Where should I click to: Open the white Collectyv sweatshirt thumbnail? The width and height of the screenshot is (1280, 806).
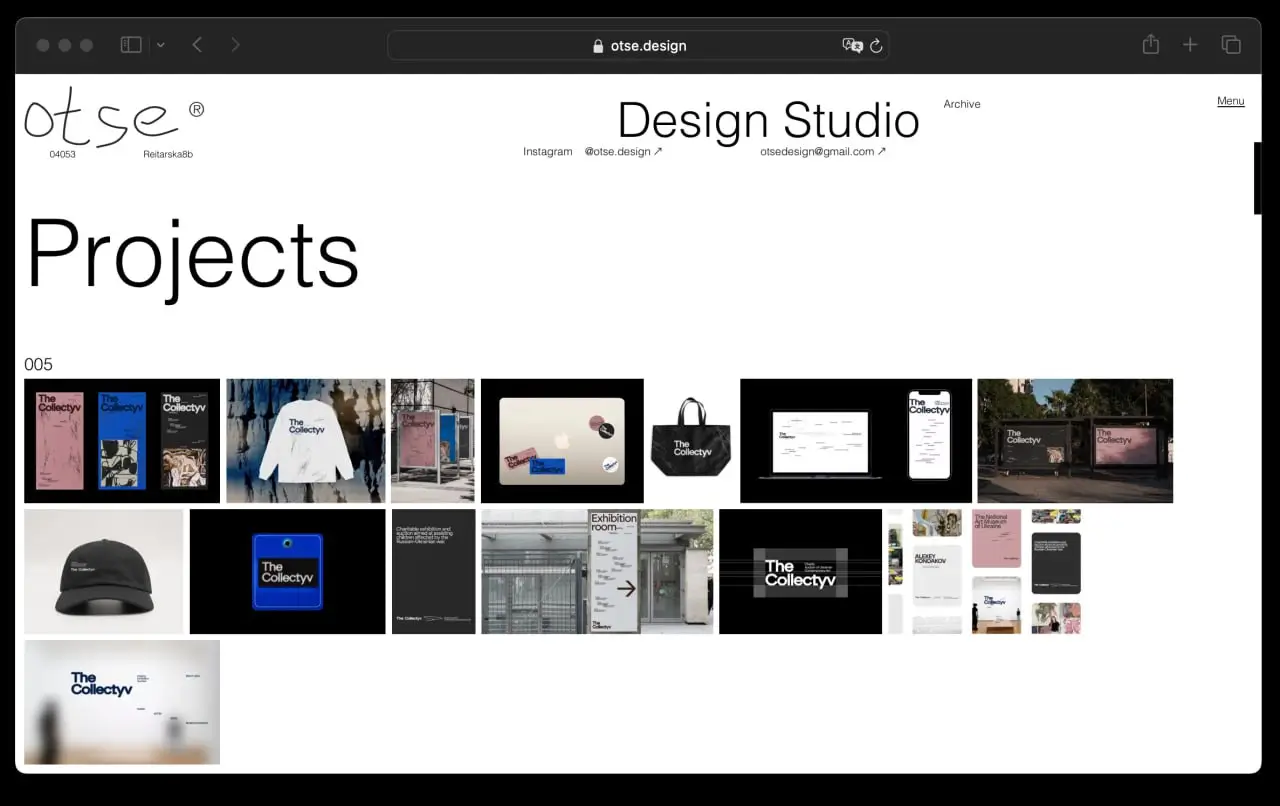305,440
